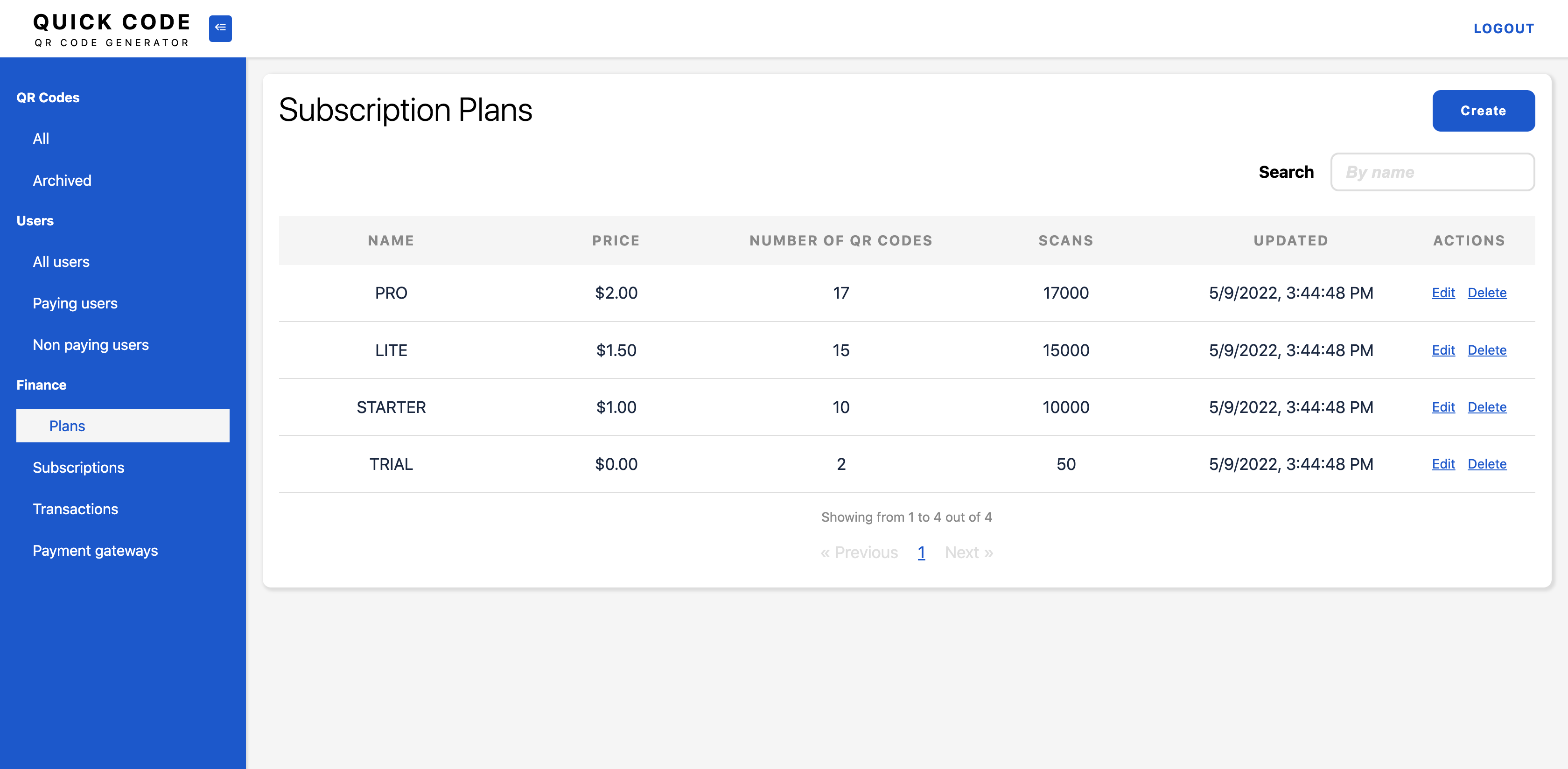Screen dimensions: 1568x769
Task: Go to page 1 in pagination
Action: 921,552
